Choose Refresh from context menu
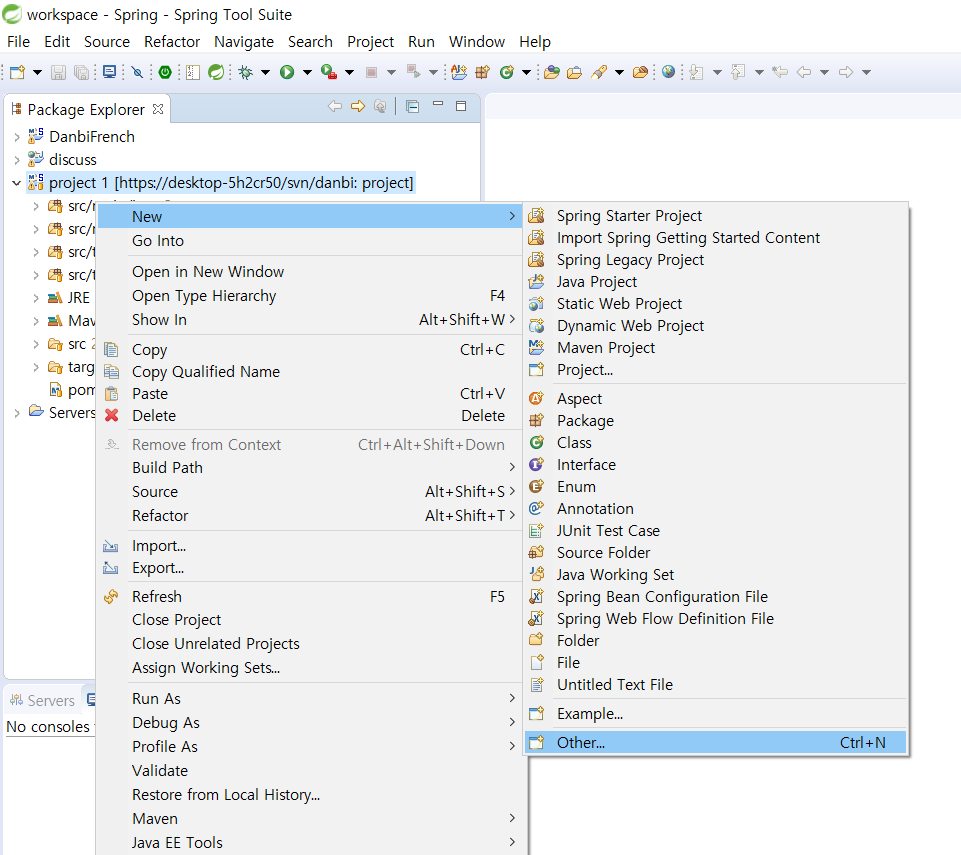Image resolution: width=961 pixels, height=855 pixels. click(311, 597)
